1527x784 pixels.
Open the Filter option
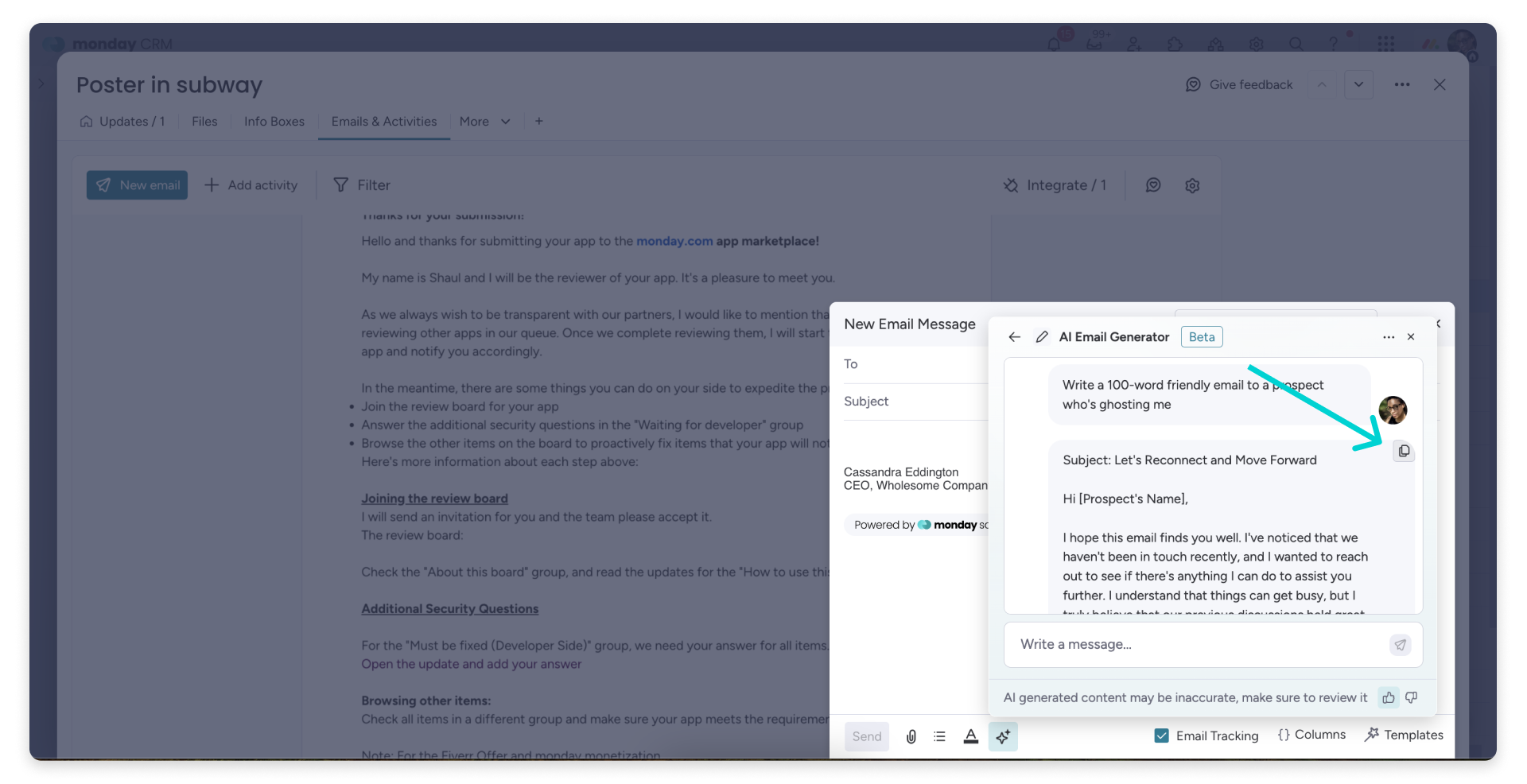pyautogui.click(x=362, y=185)
